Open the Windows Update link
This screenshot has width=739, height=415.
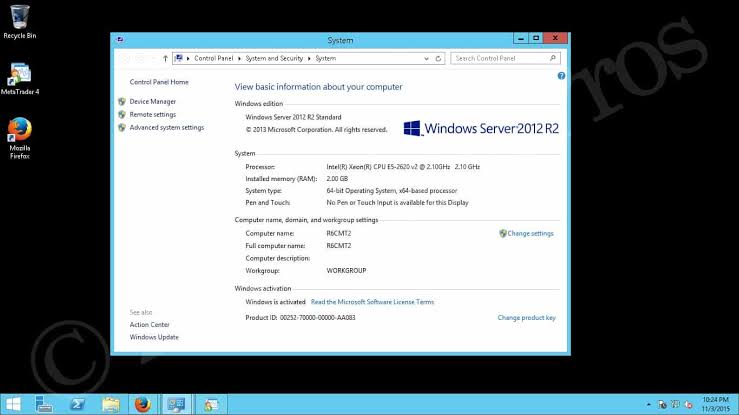154,337
